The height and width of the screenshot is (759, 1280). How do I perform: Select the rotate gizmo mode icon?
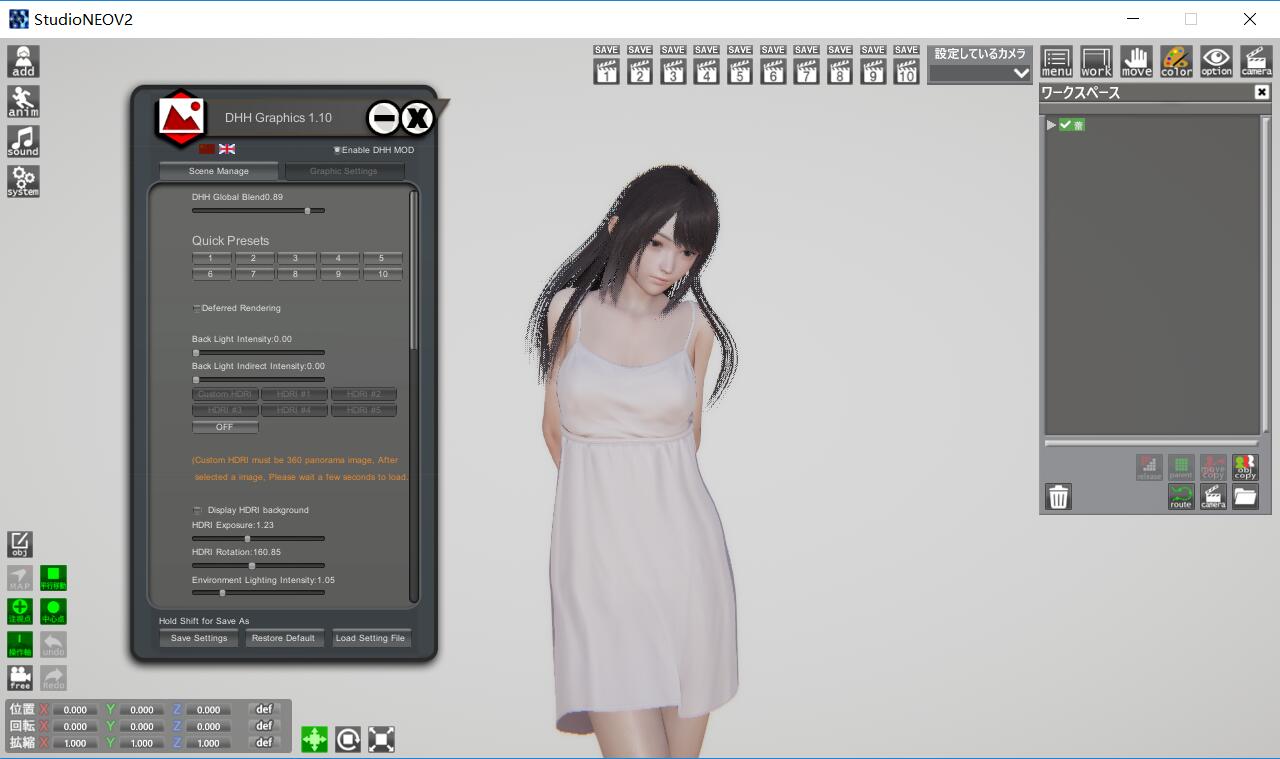pyautogui.click(x=348, y=739)
